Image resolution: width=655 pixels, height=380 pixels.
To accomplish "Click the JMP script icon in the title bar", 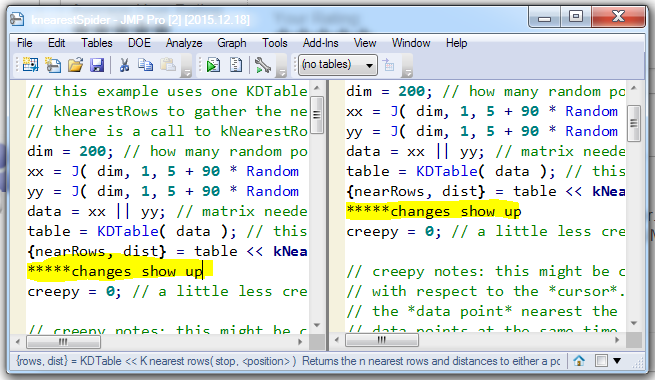I will [17, 19].
